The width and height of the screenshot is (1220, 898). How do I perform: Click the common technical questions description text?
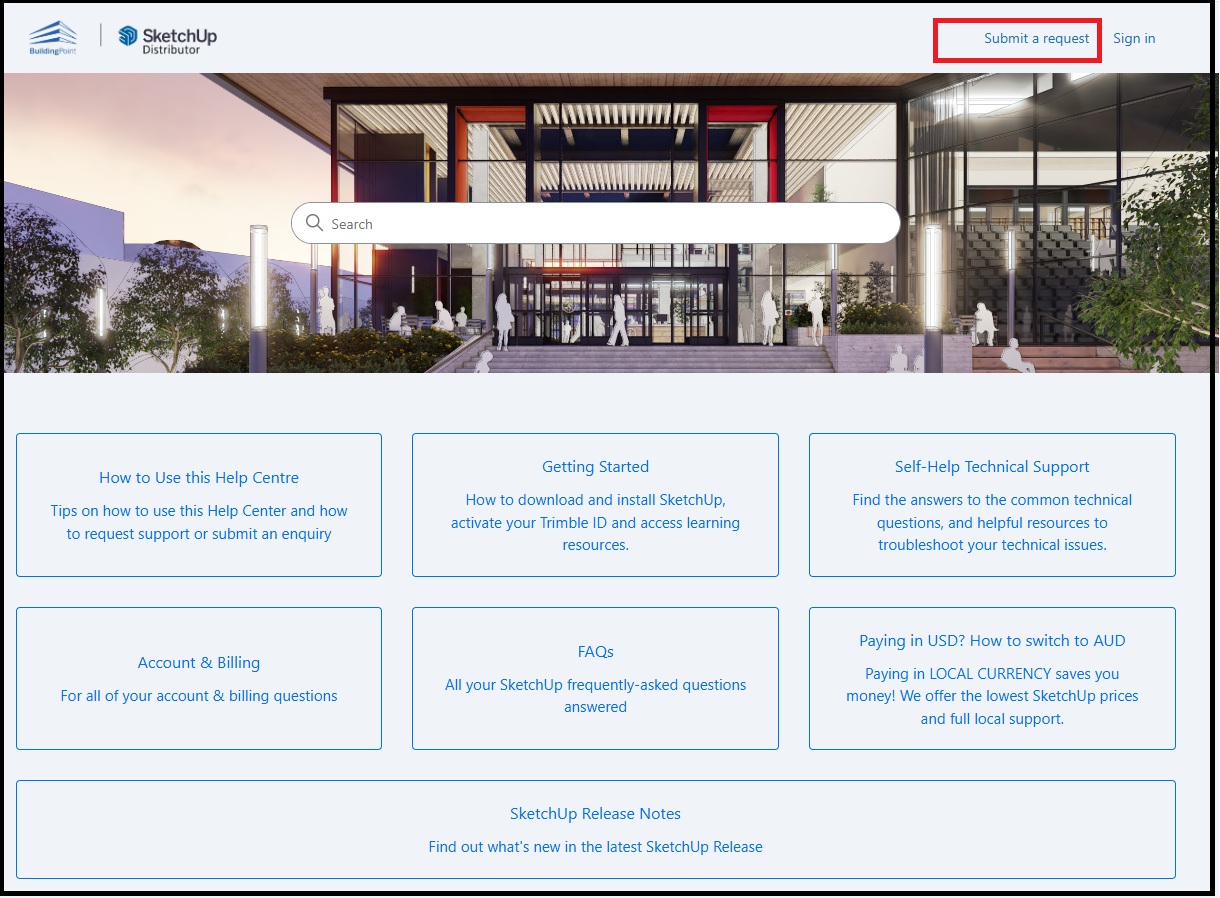click(x=991, y=522)
